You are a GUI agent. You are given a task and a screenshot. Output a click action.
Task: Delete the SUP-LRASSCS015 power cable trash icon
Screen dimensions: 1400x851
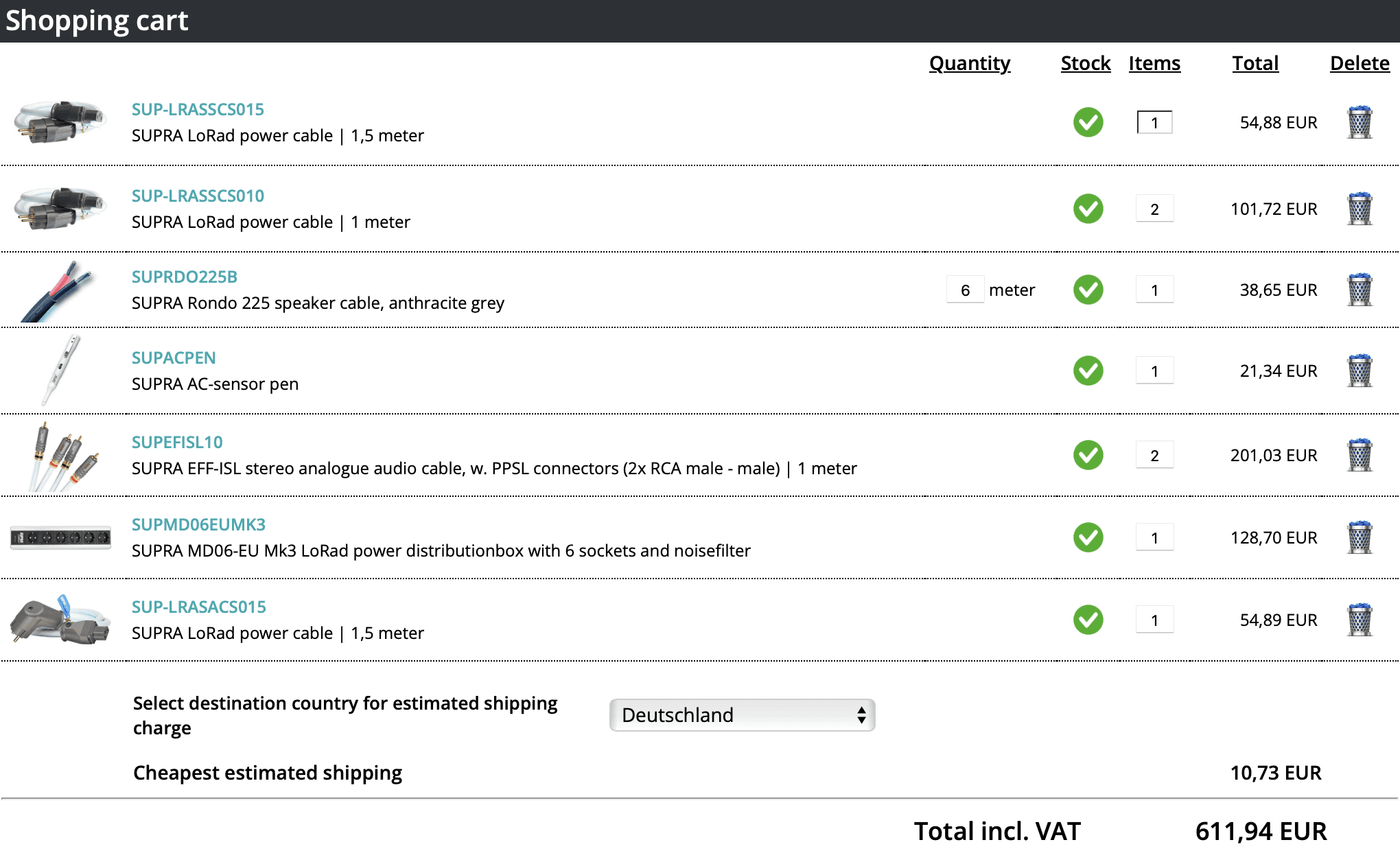(1360, 123)
